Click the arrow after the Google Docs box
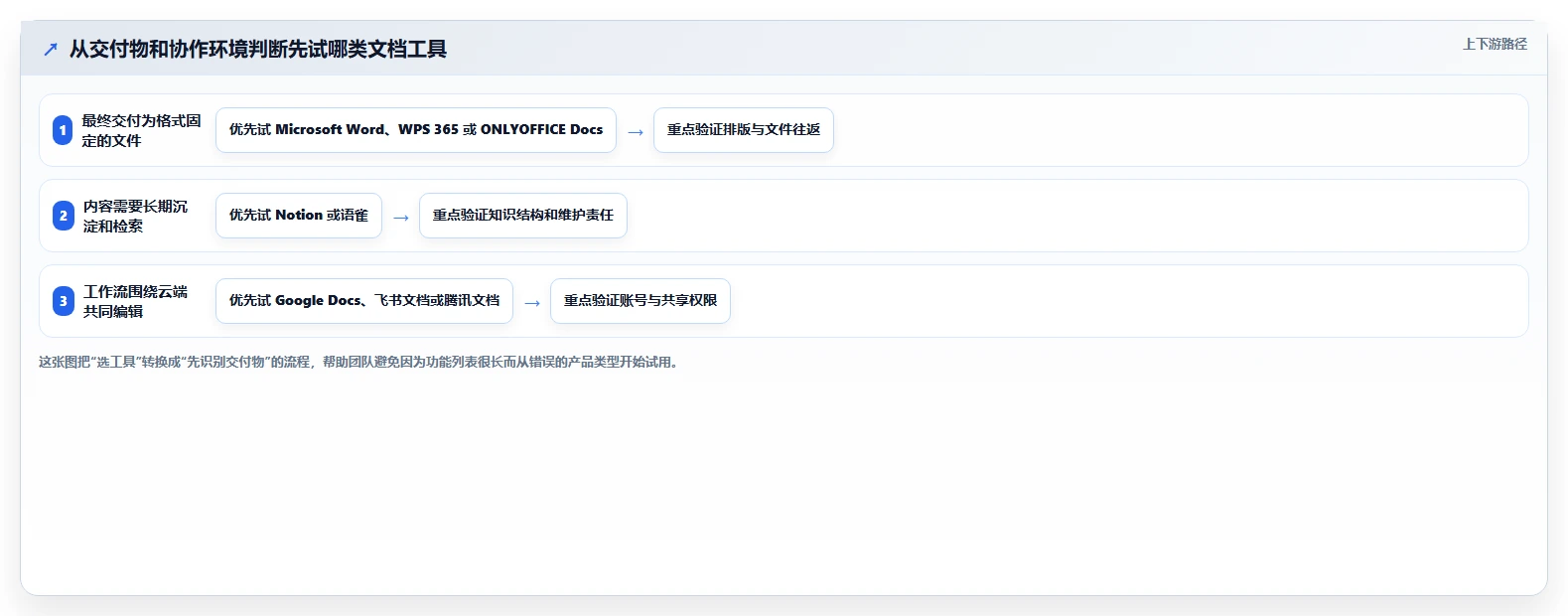 tap(532, 303)
